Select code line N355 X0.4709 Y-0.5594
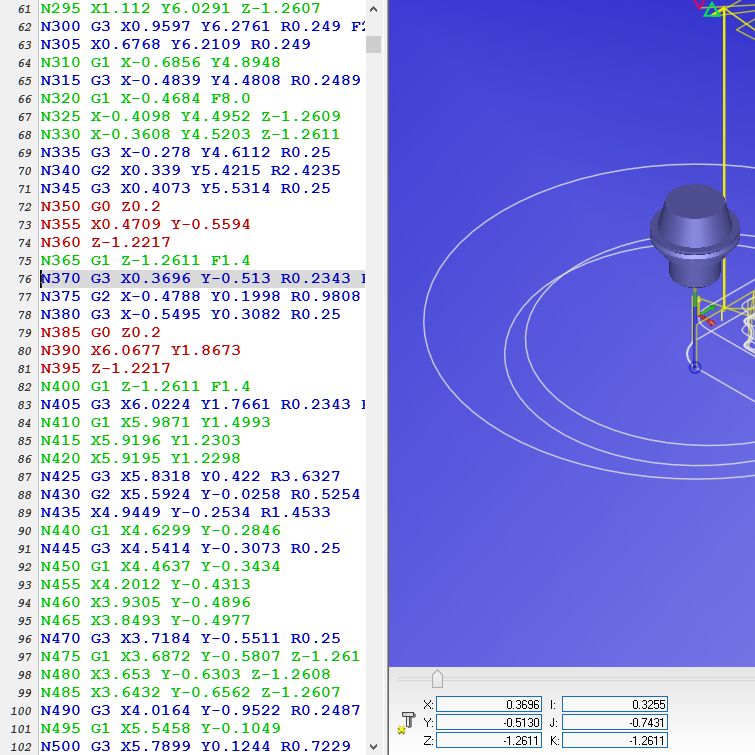This screenshot has height=755, width=755. (145, 224)
